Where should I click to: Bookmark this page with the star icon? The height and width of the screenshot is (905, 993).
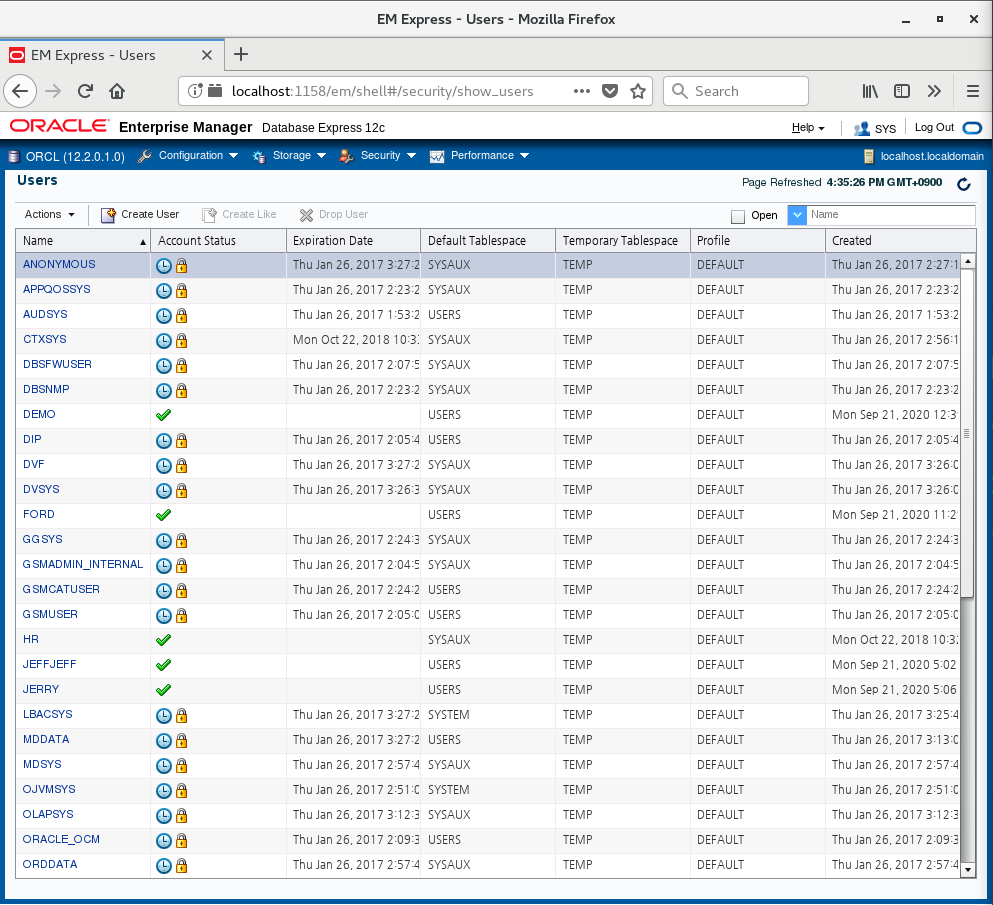pyautogui.click(x=638, y=91)
